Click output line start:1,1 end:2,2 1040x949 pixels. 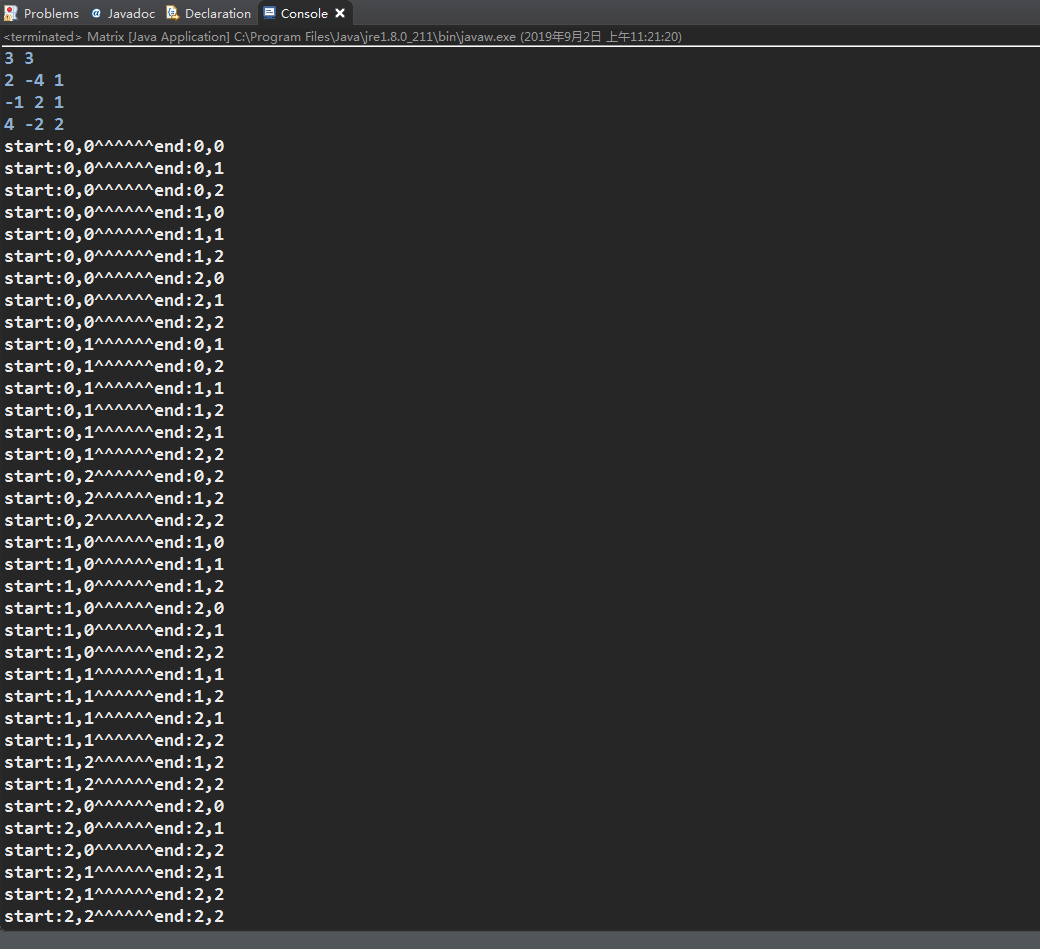pos(114,741)
